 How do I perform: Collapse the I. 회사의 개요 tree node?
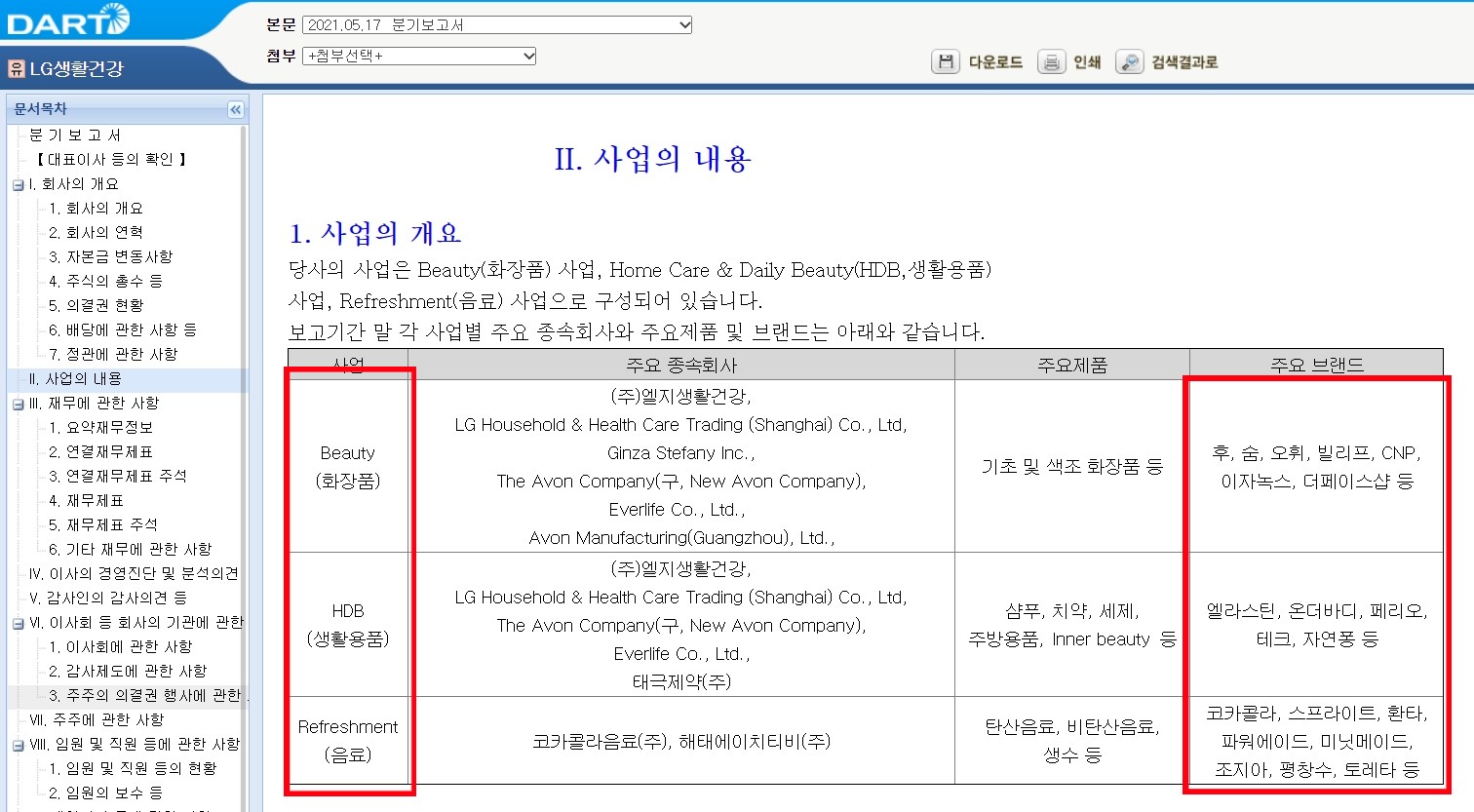(x=18, y=184)
